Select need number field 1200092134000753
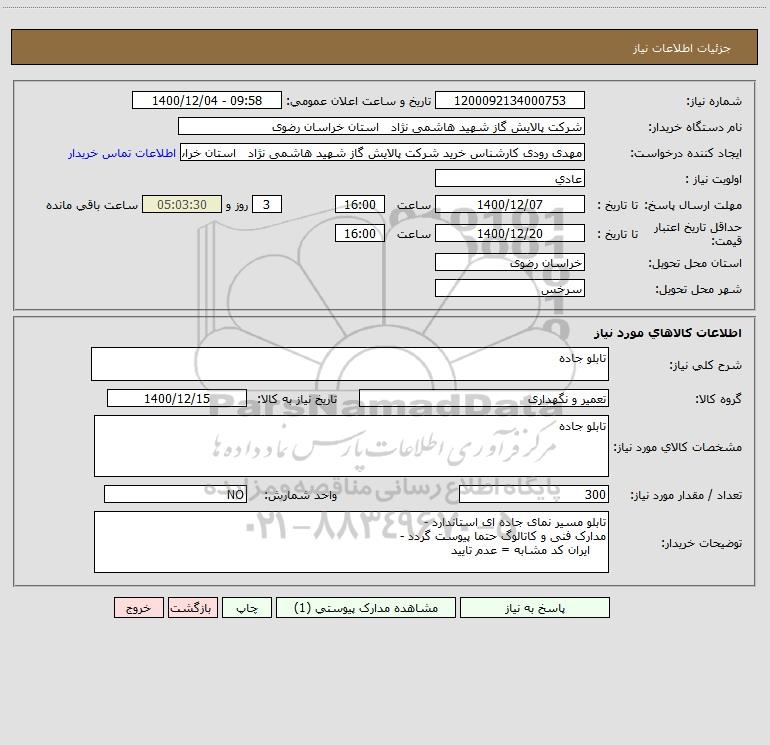Image resolution: width=770 pixels, height=745 pixels. coord(510,100)
